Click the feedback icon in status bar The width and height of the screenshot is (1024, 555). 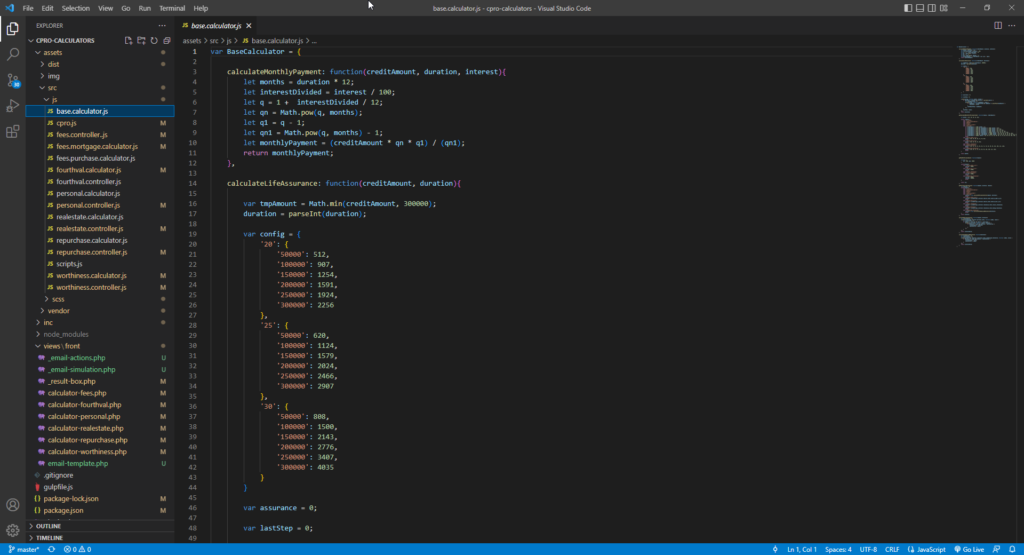pyautogui.click(x=997, y=549)
